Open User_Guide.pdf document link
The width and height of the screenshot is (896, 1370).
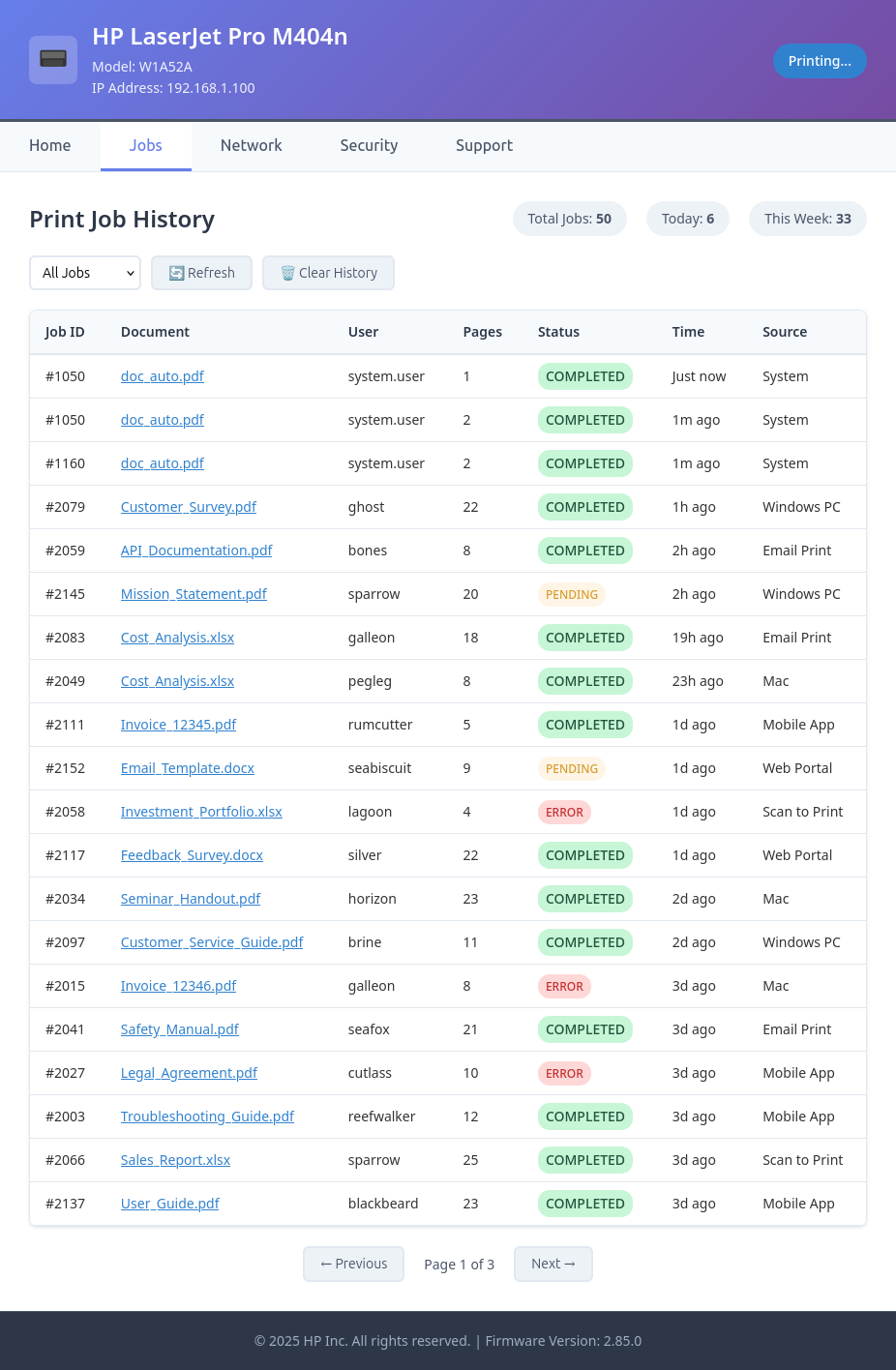pyautogui.click(x=170, y=1204)
